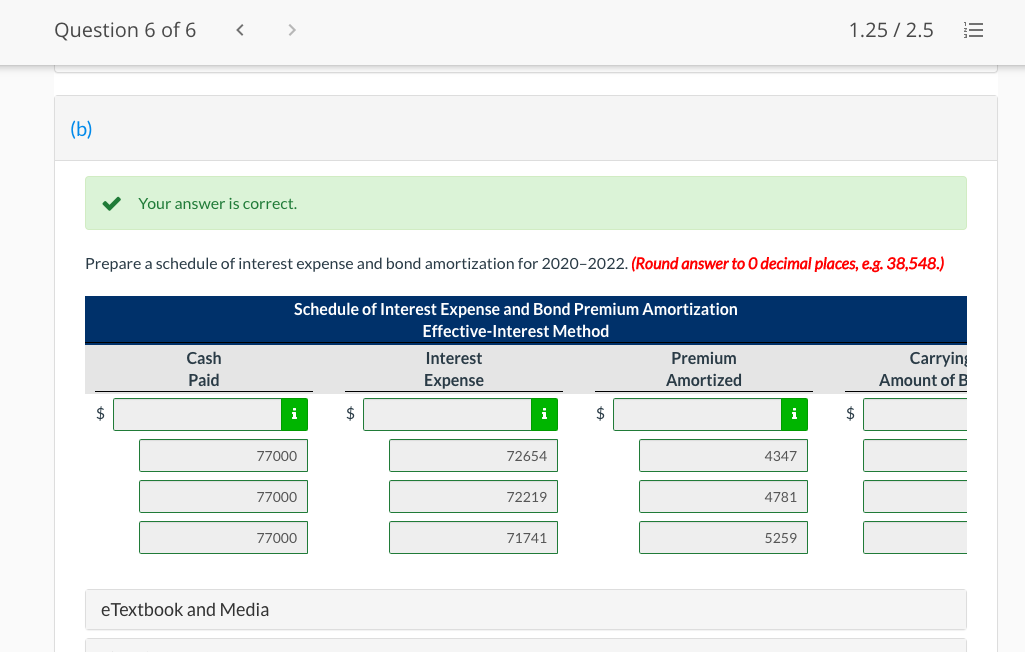Click Carrying Amount field beside 4347

pyautogui.click(x=915, y=456)
